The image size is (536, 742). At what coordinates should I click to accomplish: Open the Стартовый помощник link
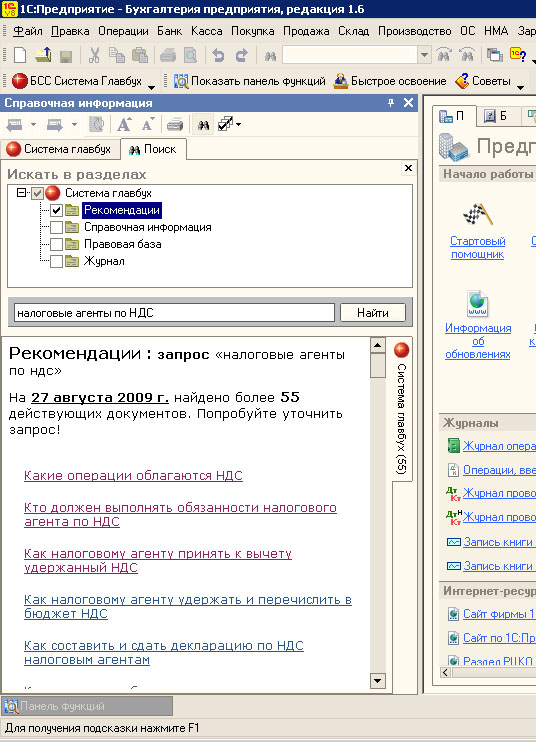477,247
